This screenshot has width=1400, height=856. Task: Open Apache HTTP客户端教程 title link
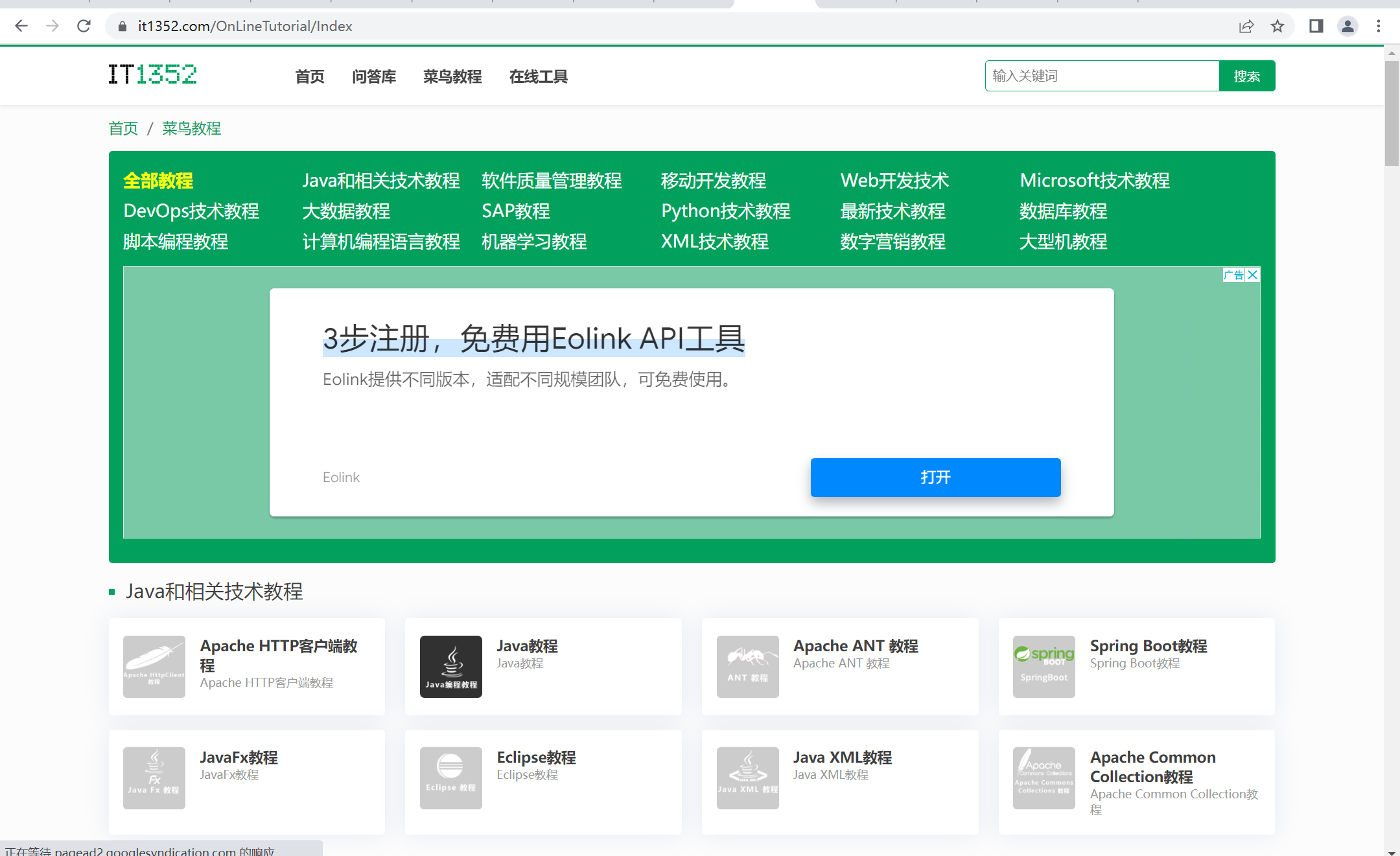coord(279,656)
